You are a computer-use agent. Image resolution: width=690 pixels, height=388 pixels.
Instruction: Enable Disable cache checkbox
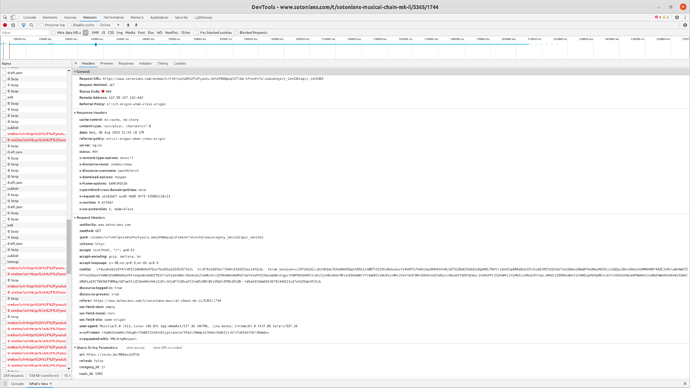[x=70, y=25]
